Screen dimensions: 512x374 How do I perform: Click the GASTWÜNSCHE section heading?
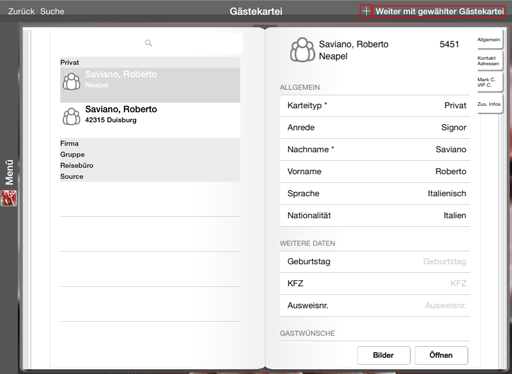tap(307, 333)
